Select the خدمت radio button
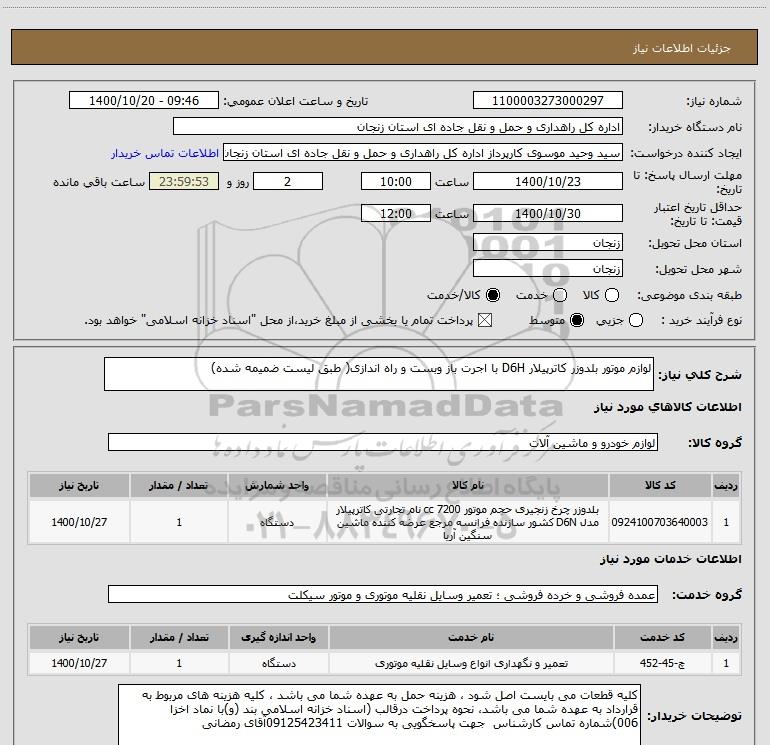This screenshot has height=745, width=770. (x=560, y=295)
